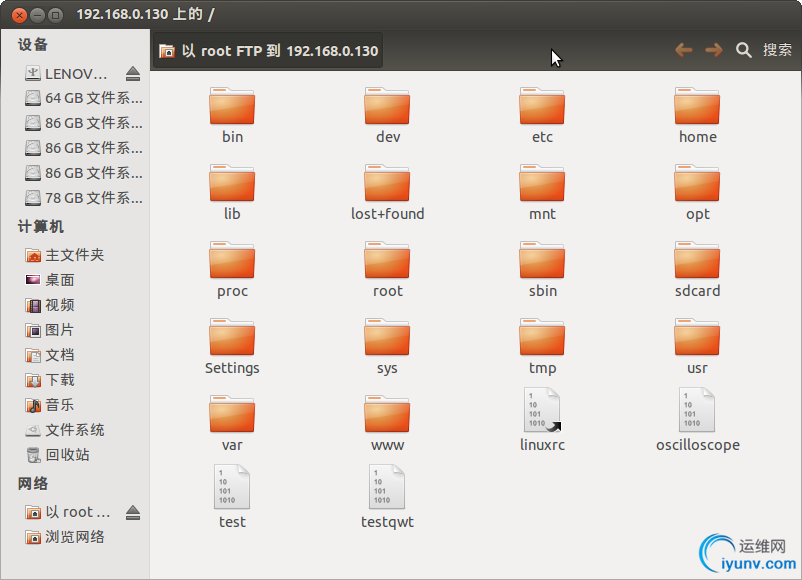Go to 图片 in sidebar
This screenshot has height=580, width=802.
click(50, 330)
